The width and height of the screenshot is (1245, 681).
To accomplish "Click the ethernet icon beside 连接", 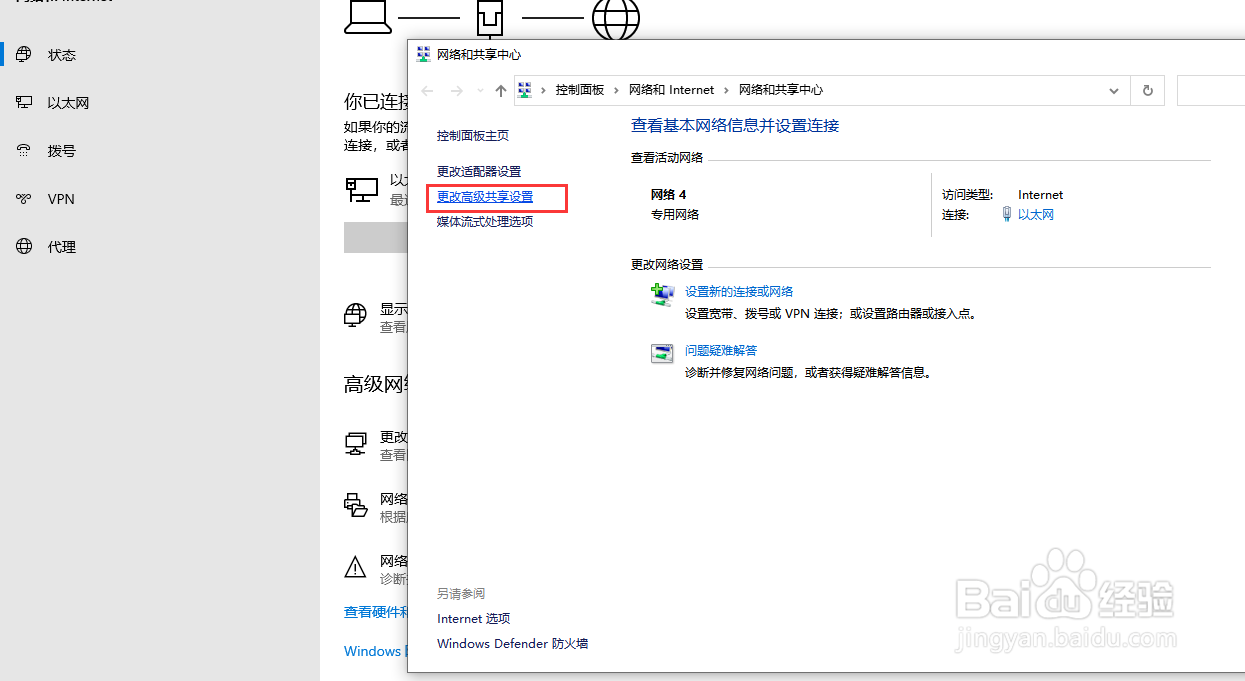I will pyautogui.click(x=1006, y=213).
